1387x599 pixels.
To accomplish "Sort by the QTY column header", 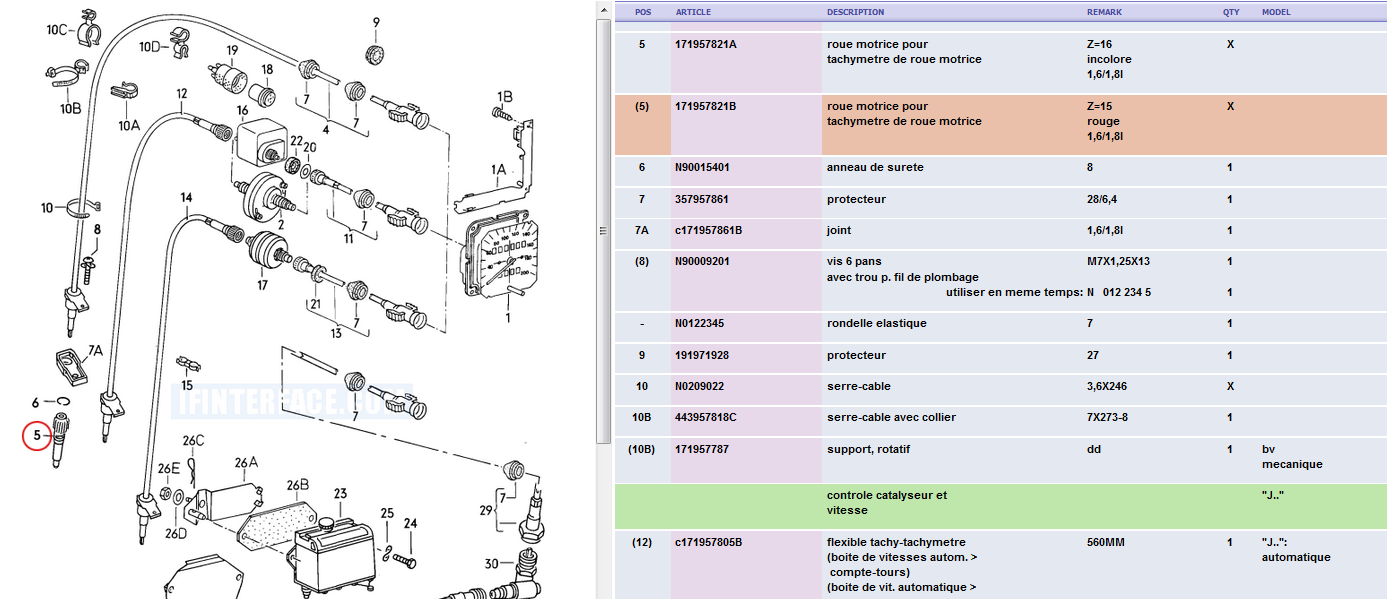I will coord(1230,12).
